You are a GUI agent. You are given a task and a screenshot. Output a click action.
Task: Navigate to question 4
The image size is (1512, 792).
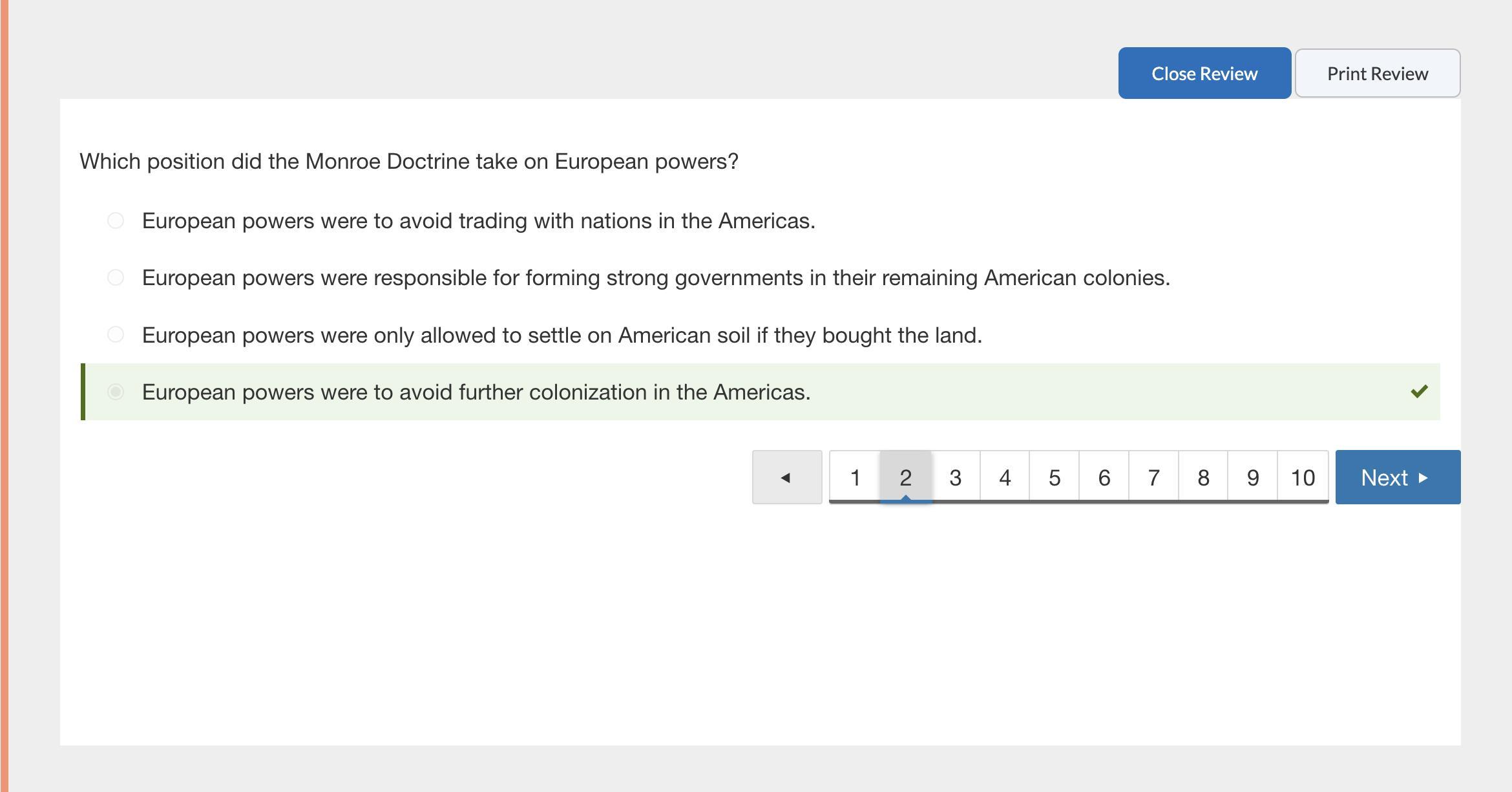1005,477
